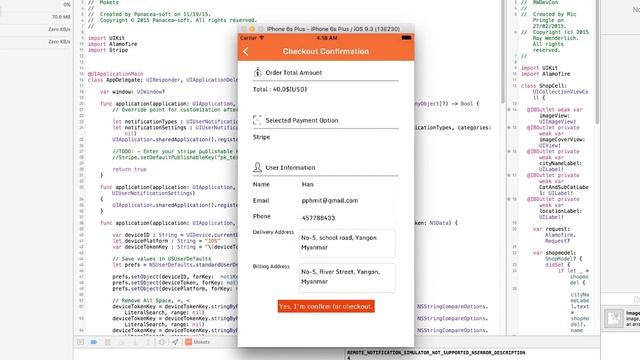Click the 'return true' code line
The height and width of the screenshot is (360, 640).
pos(129,169)
